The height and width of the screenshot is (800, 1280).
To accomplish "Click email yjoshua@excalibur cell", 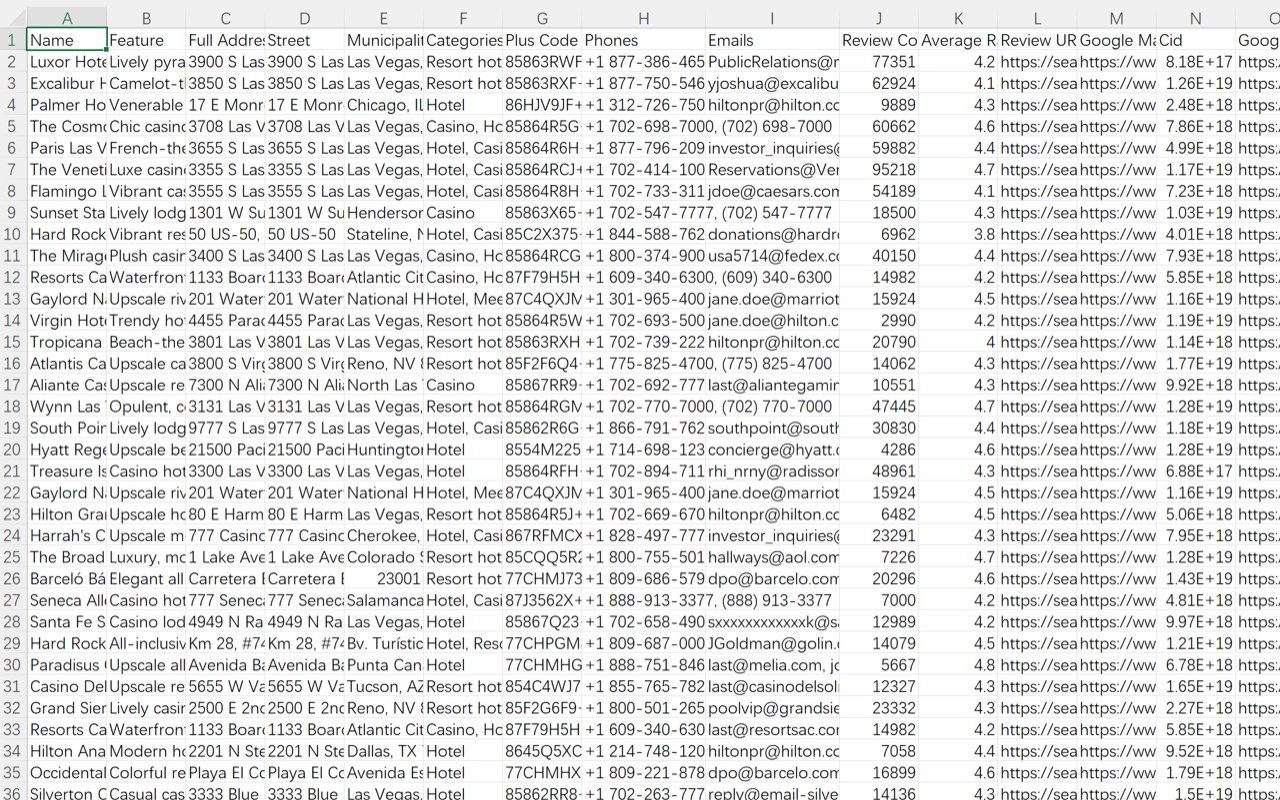I will click(772, 83).
